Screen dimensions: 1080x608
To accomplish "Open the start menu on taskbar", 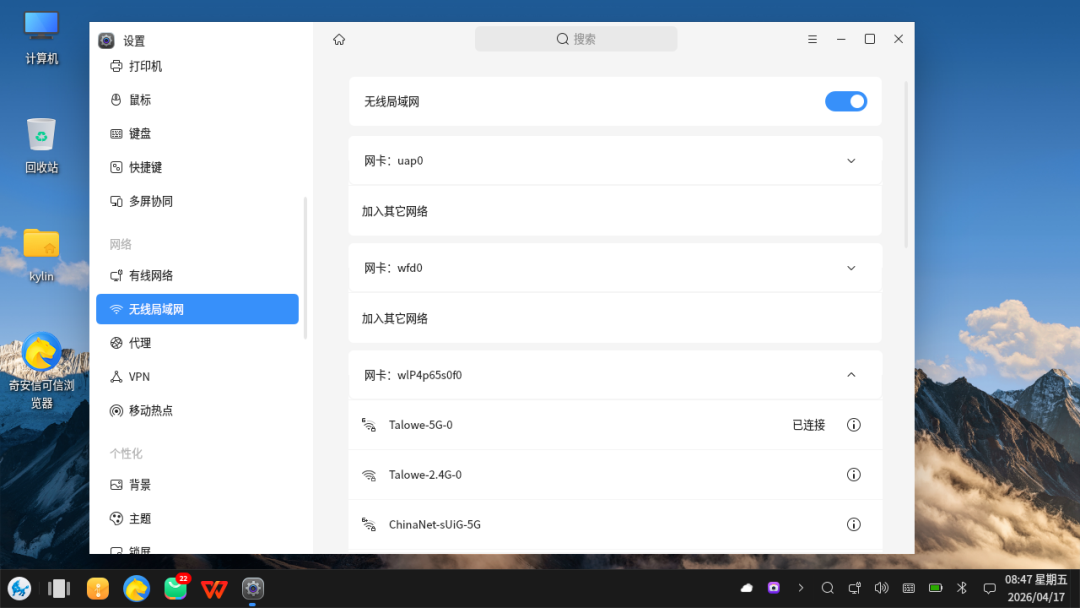I will tap(19, 589).
